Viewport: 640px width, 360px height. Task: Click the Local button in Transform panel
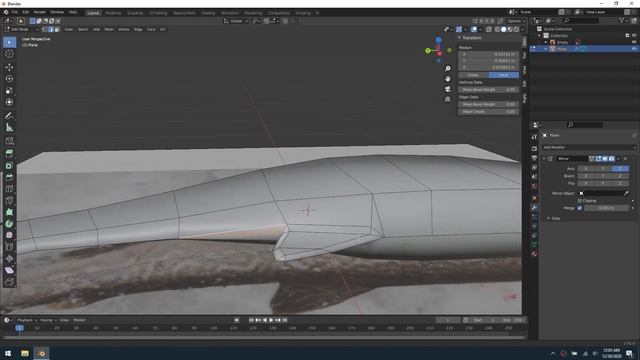pyautogui.click(x=504, y=75)
